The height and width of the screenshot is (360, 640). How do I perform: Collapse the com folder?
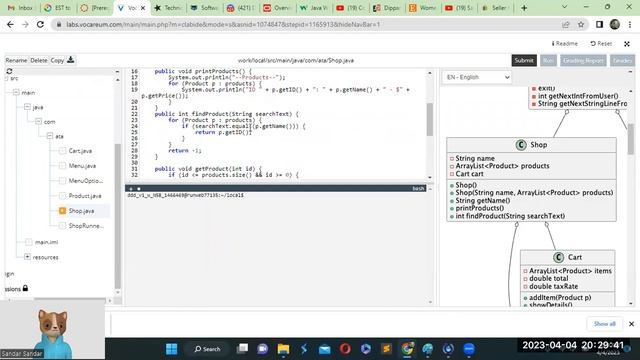point(38,121)
